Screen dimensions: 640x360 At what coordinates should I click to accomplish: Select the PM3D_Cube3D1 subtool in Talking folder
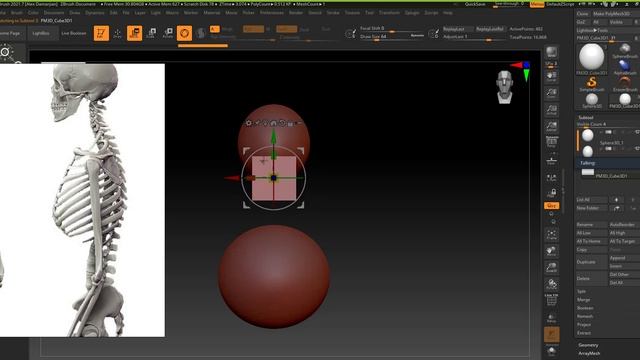tap(610, 173)
